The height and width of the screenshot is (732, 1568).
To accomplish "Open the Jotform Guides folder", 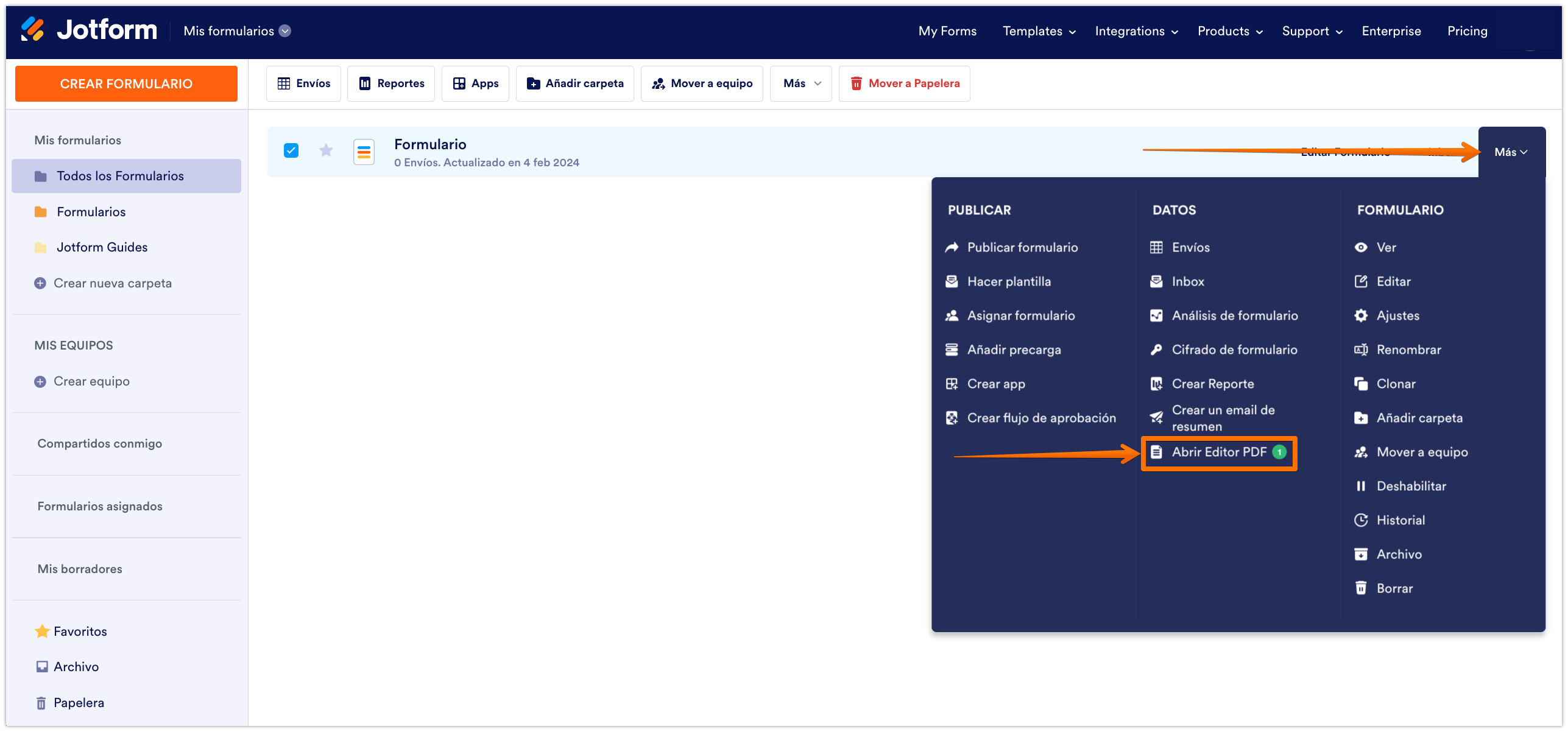I will click(x=102, y=247).
